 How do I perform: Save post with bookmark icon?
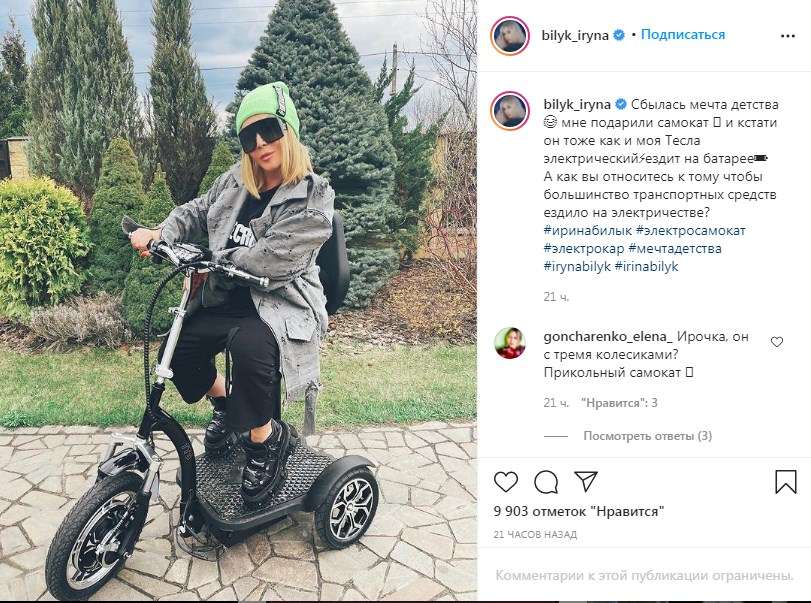click(785, 481)
